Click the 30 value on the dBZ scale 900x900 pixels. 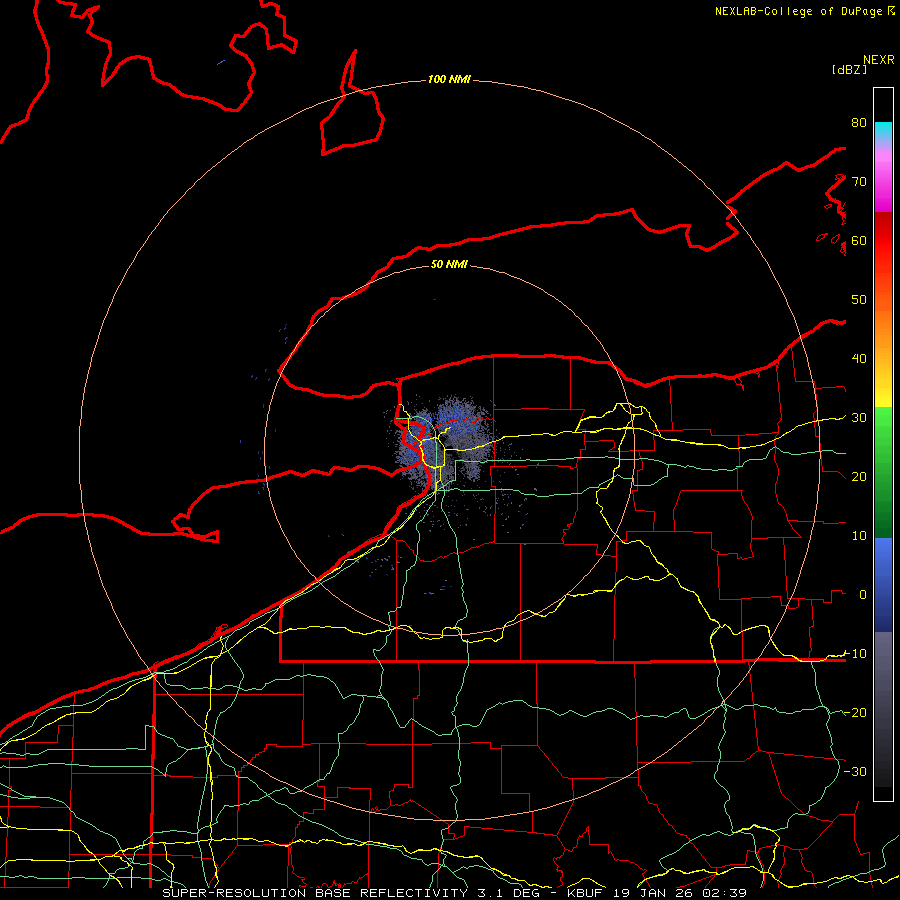(x=859, y=418)
